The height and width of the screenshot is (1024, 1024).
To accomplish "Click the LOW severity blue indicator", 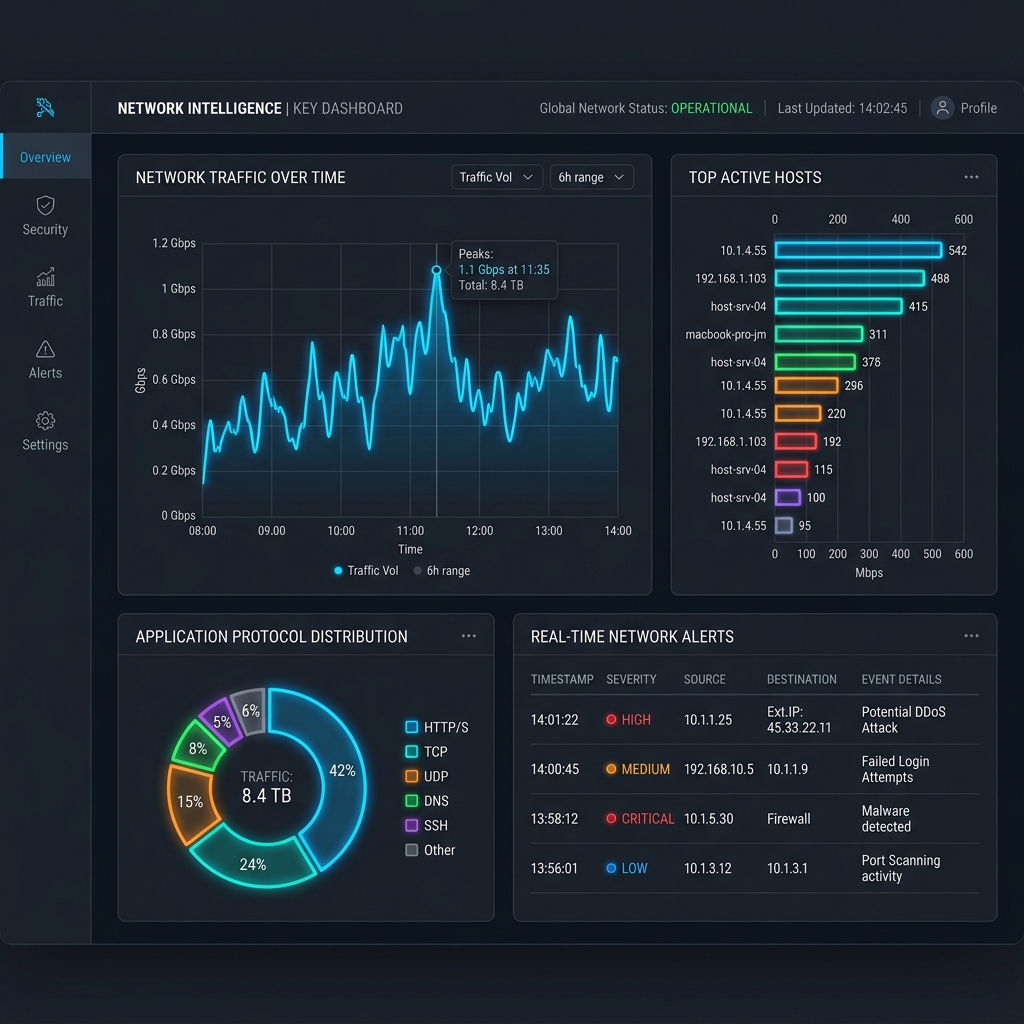I will 611,869.
